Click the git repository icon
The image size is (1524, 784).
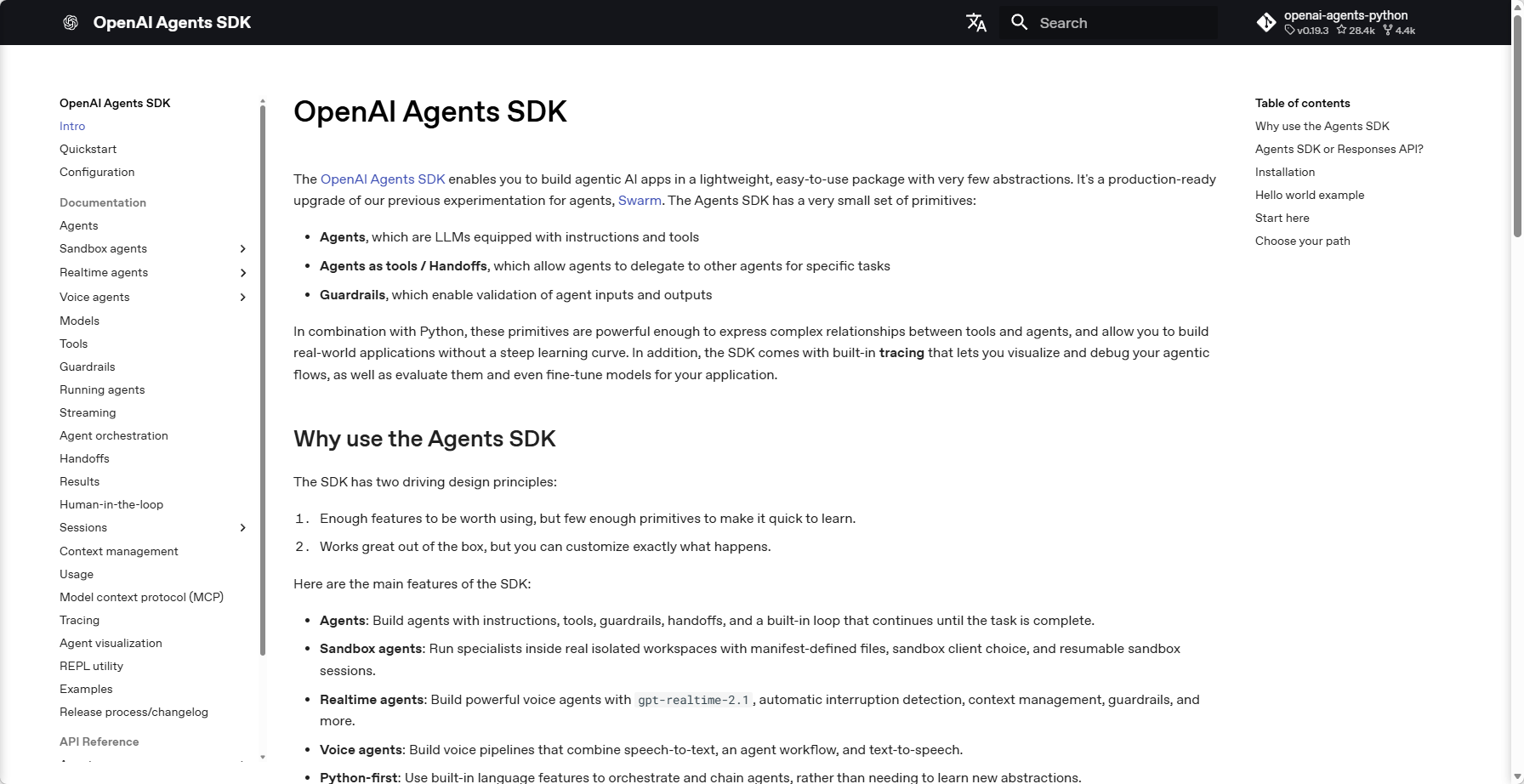pyautogui.click(x=1266, y=23)
